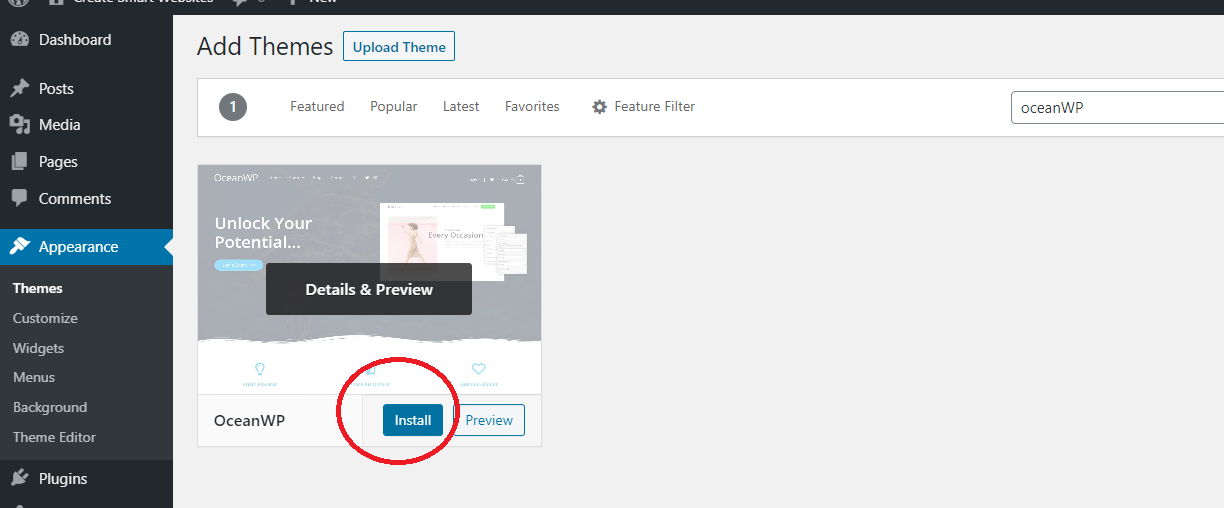Click the New item in admin bar
Image resolution: width=1224 pixels, height=508 pixels.
312,3
